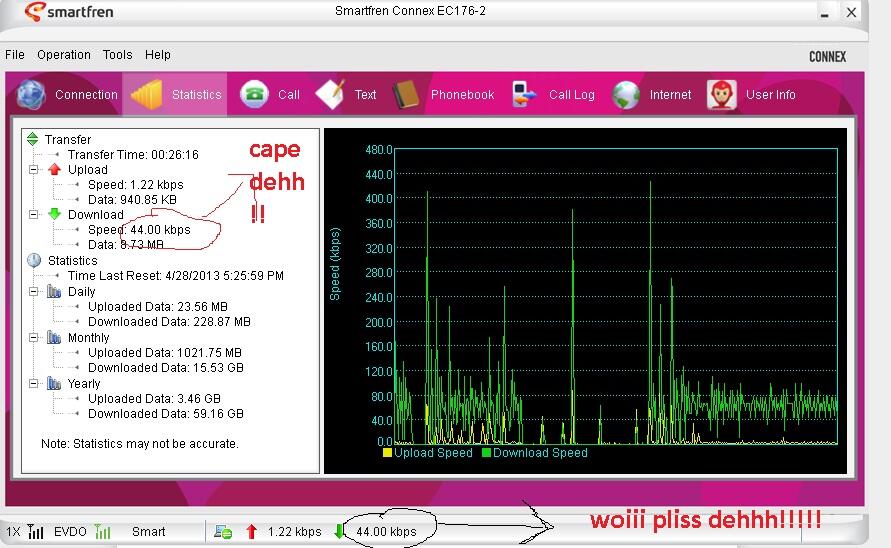
Task: Select Uploaded Data: 3.46 GB row
Action: click(154, 398)
